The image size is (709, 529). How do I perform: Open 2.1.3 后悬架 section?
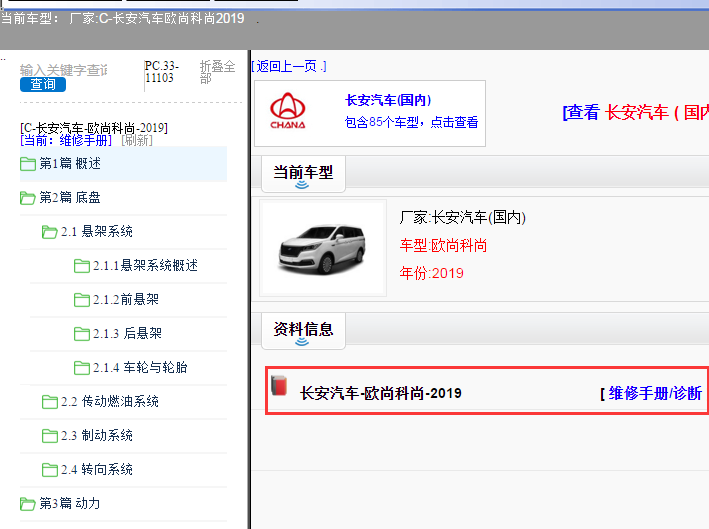[128, 333]
